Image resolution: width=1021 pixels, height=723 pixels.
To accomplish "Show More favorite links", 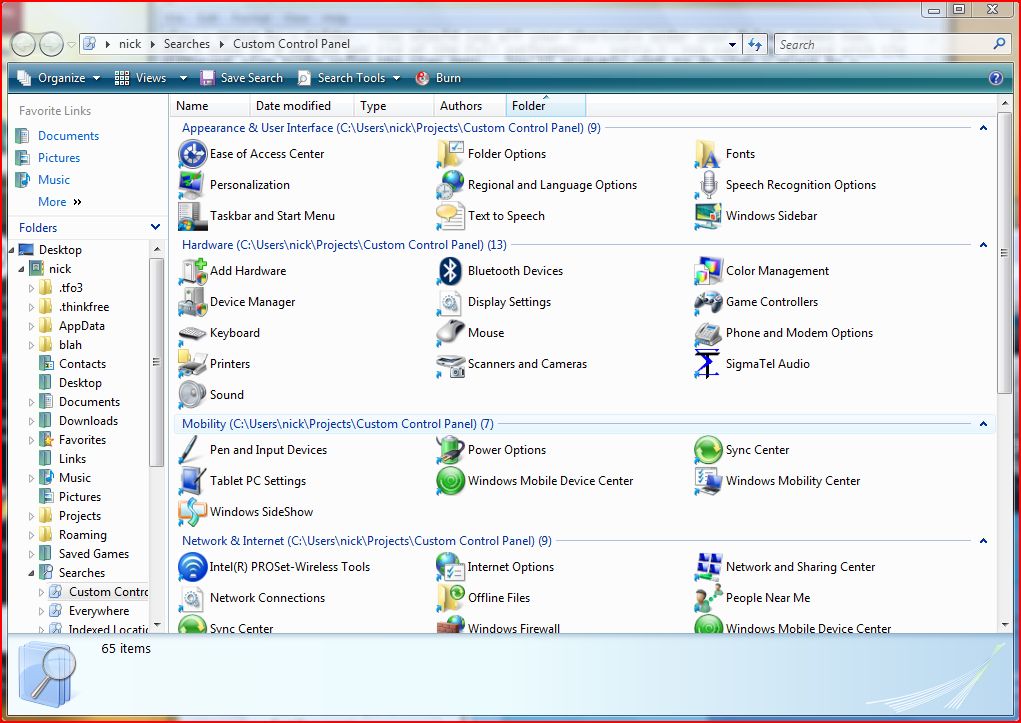I will [59, 202].
